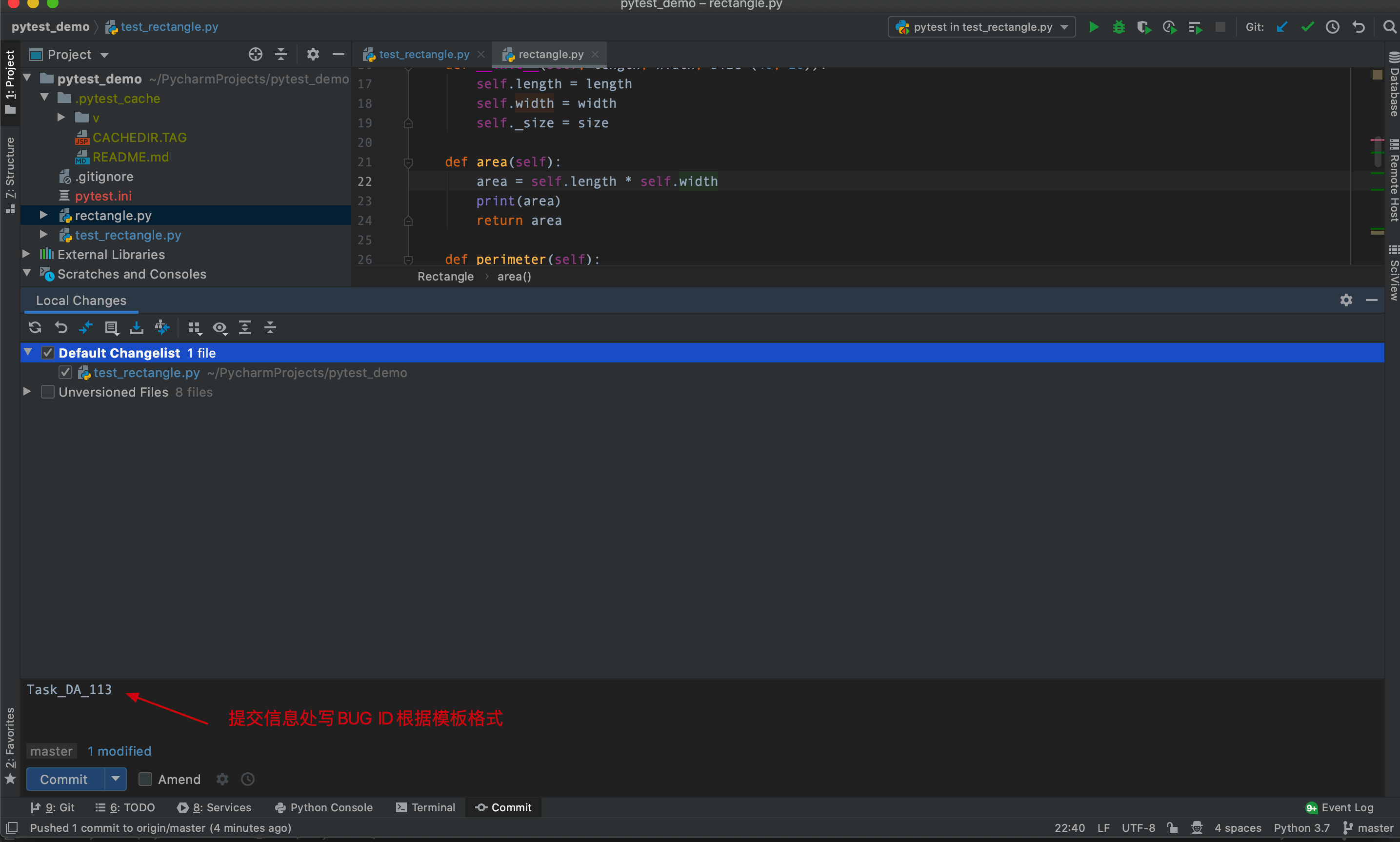Open the Python 3.7 interpreter selector
Viewport: 1400px width, 842px height.
(1301, 827)
